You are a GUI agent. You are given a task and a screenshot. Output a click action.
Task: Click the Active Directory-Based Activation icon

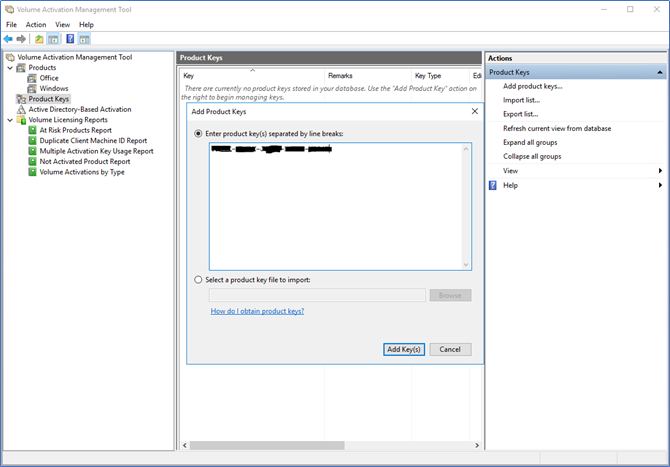[21, 109]
